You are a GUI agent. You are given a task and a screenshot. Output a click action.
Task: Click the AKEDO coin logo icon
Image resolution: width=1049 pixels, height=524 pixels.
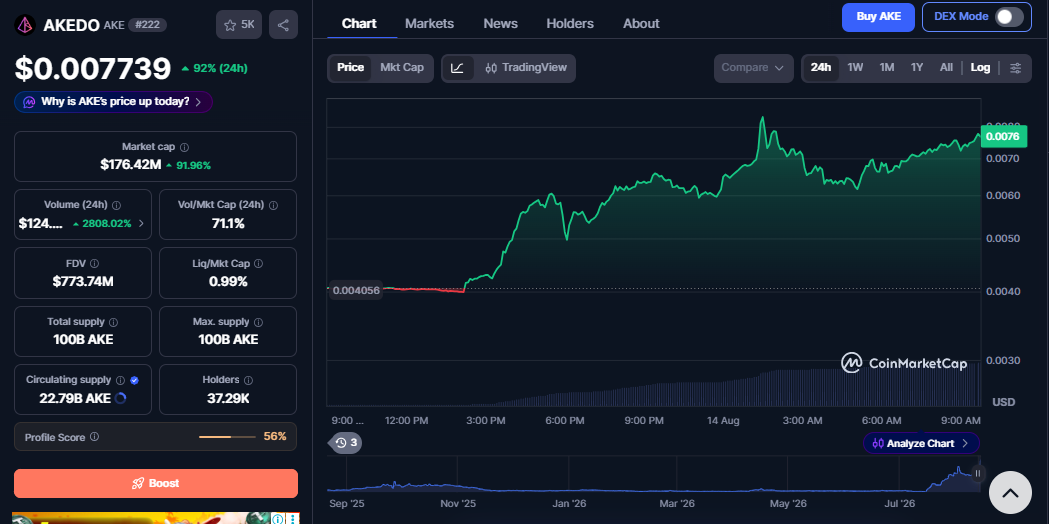click(25, 25)
